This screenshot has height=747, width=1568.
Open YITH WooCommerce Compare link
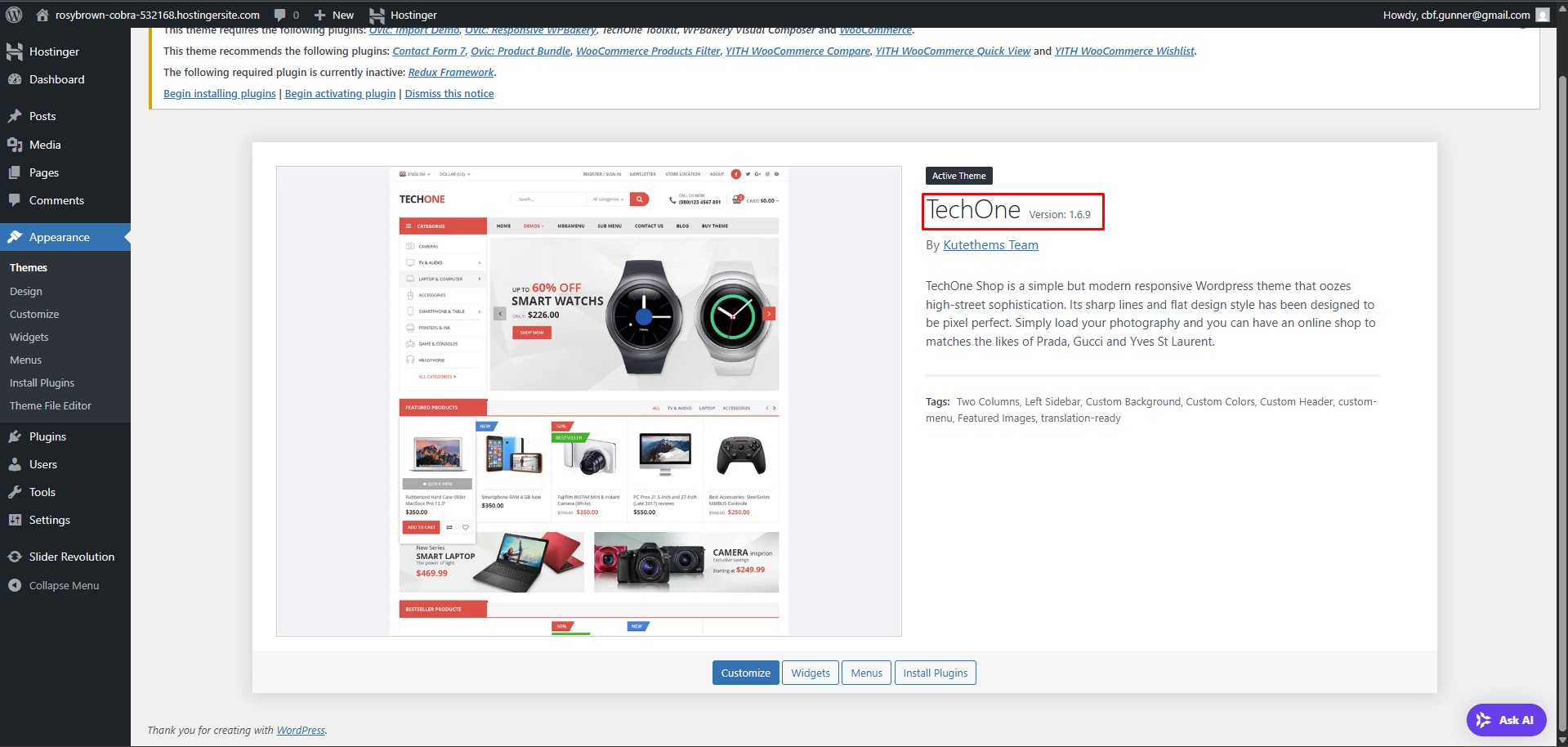point(798,51)
